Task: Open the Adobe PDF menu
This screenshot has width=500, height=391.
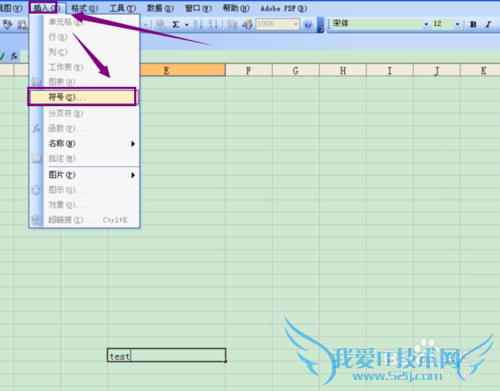Action: pyautogui.click(x=284, y=8)
